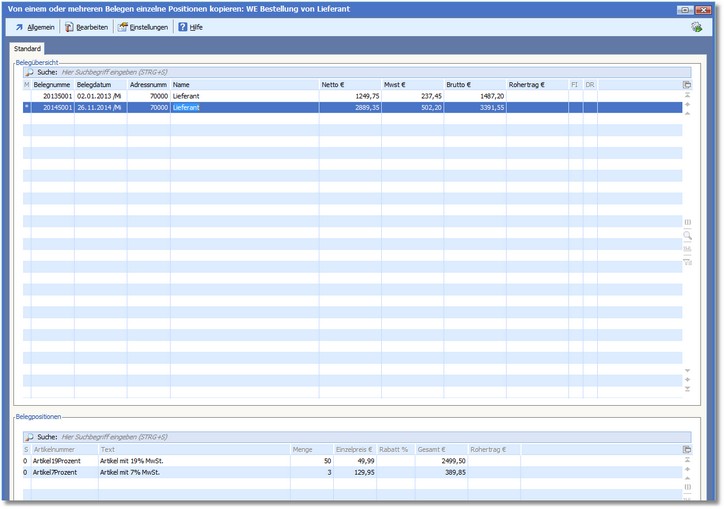Click the Belegpositionen search field
Image resolution: width=724 pixels, height=509 pixels.
200,437
